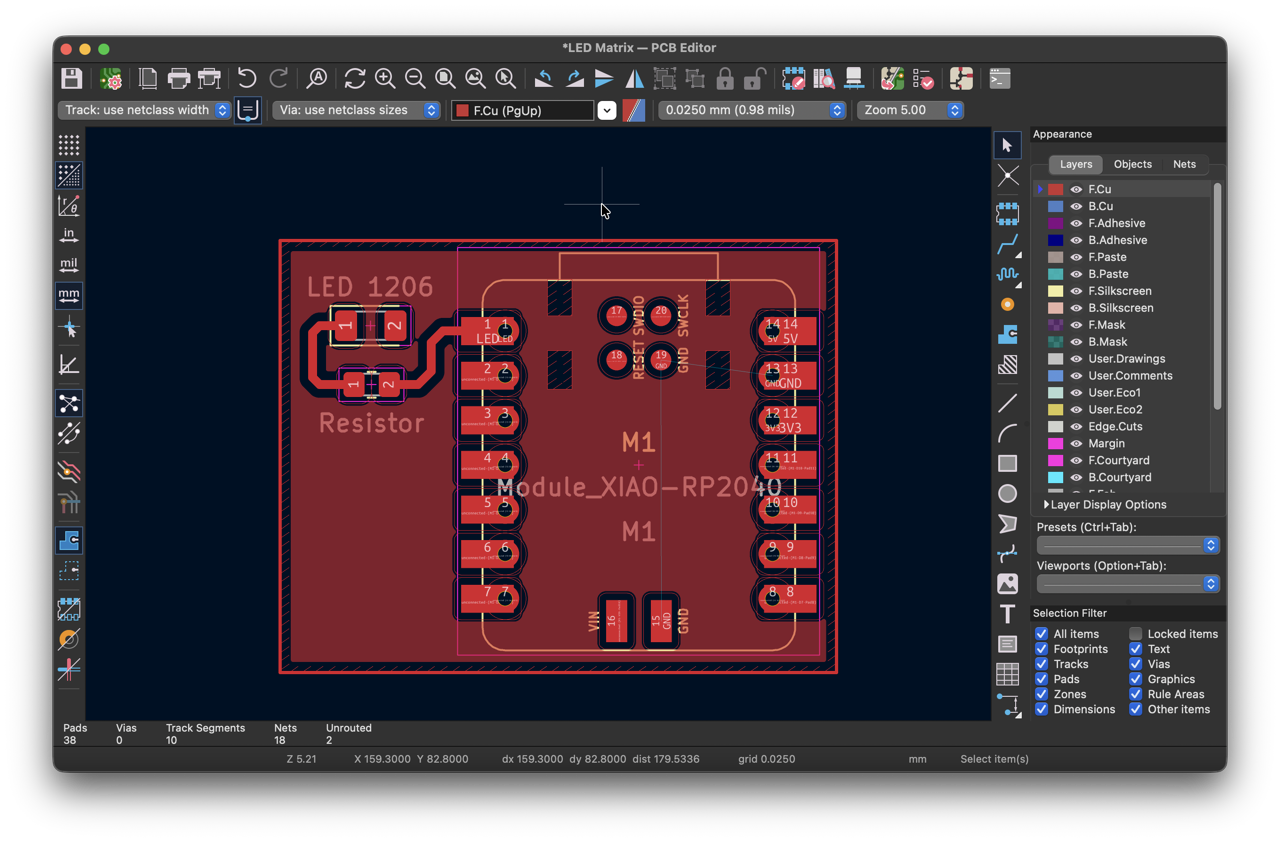This screenshot has width=1280, height=842.
Task: Select the User.Drawings layer row
Action: click(x=1122, y=359)
